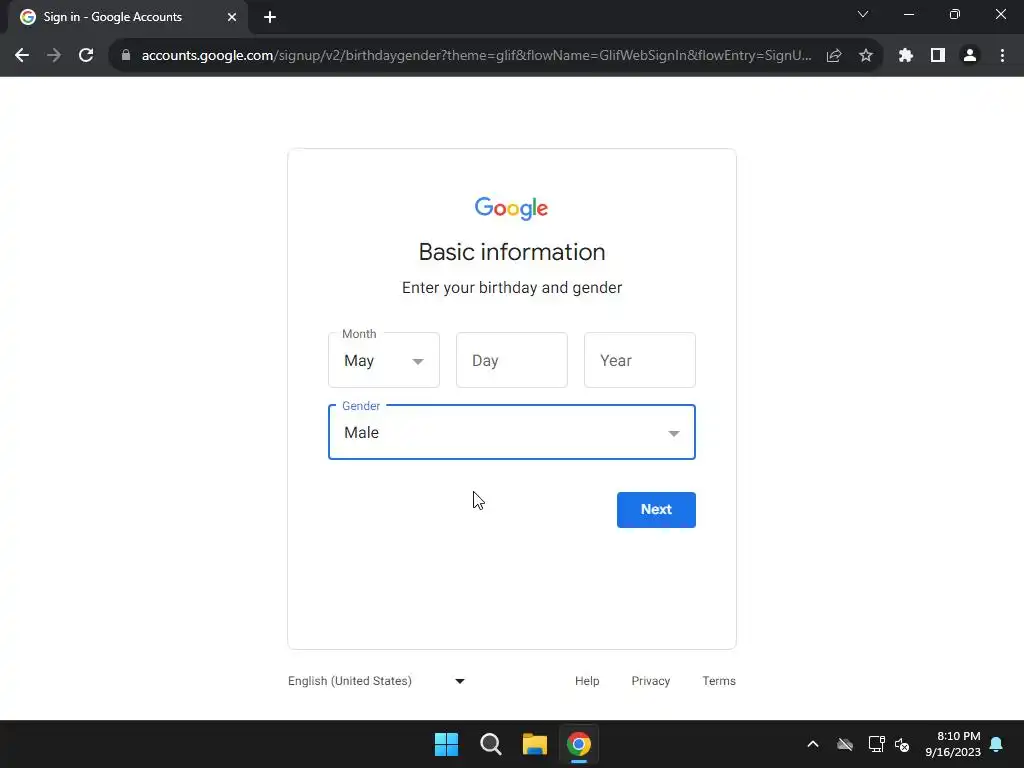1024x768 pixels.
Task: Click the Basic information heading
Action: click(512, 252)
